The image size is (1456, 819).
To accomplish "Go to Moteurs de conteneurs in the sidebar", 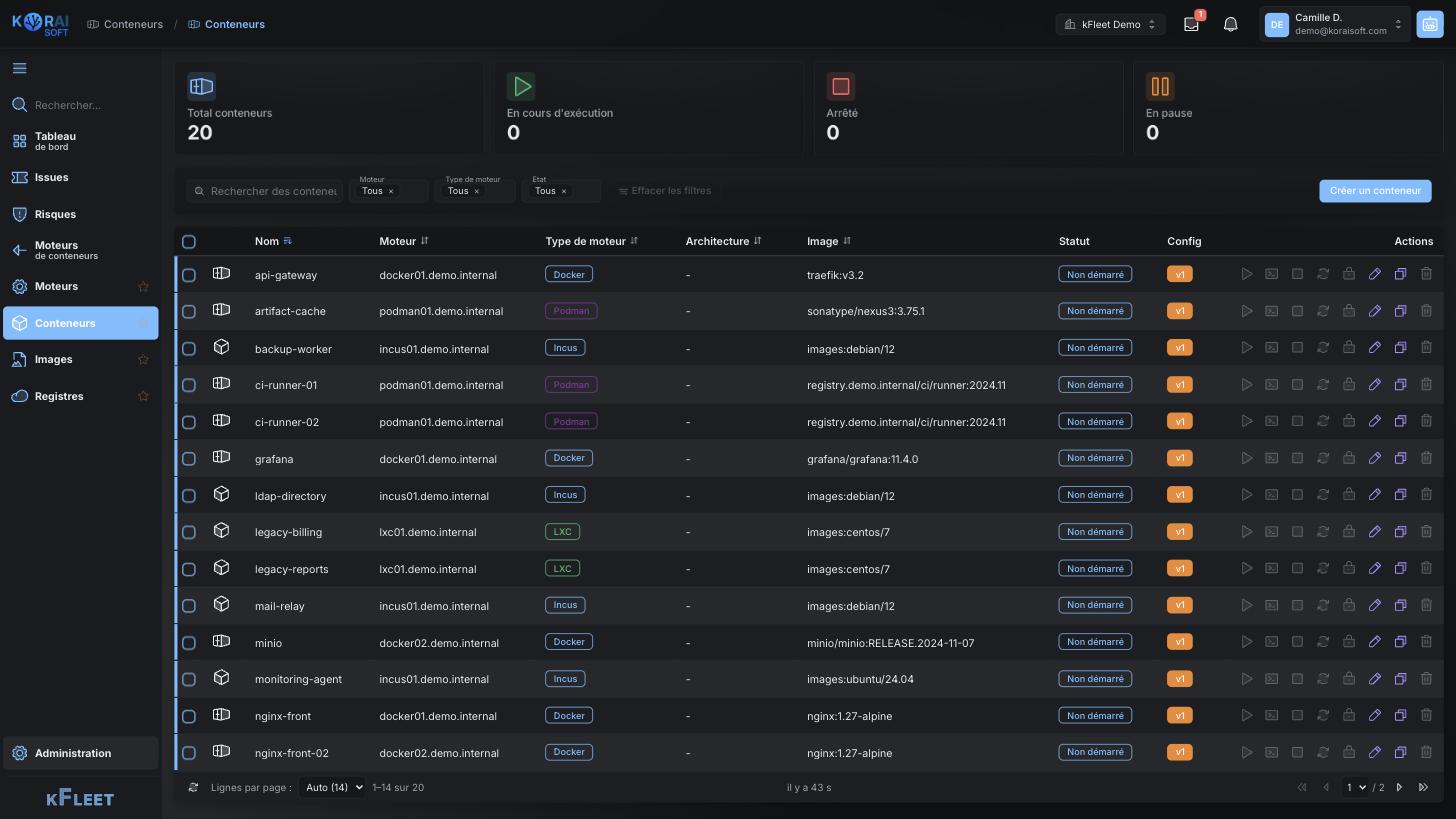I will click(x=80, y=250).
